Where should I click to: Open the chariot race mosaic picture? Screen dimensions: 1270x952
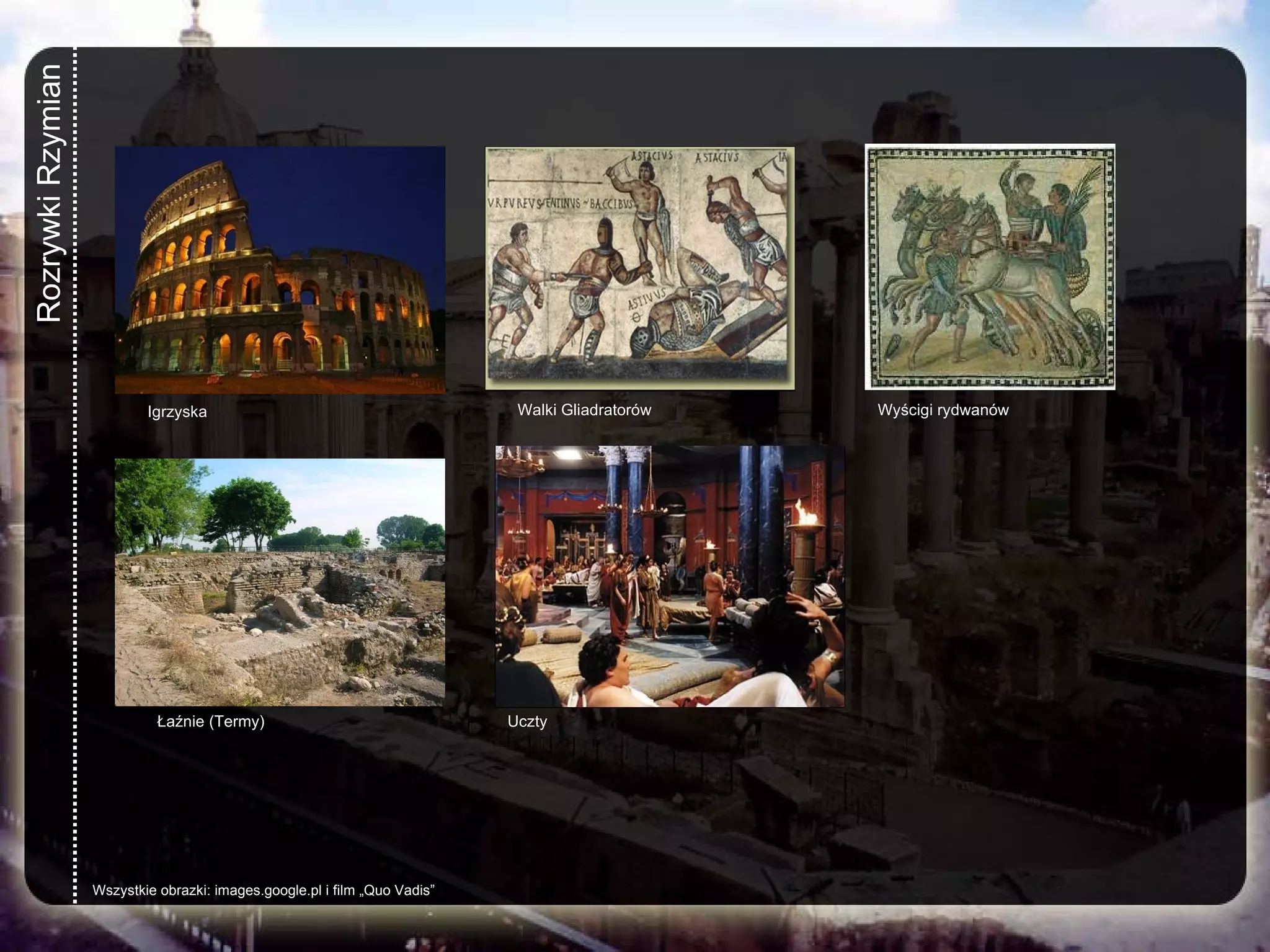tap(990, 267)
